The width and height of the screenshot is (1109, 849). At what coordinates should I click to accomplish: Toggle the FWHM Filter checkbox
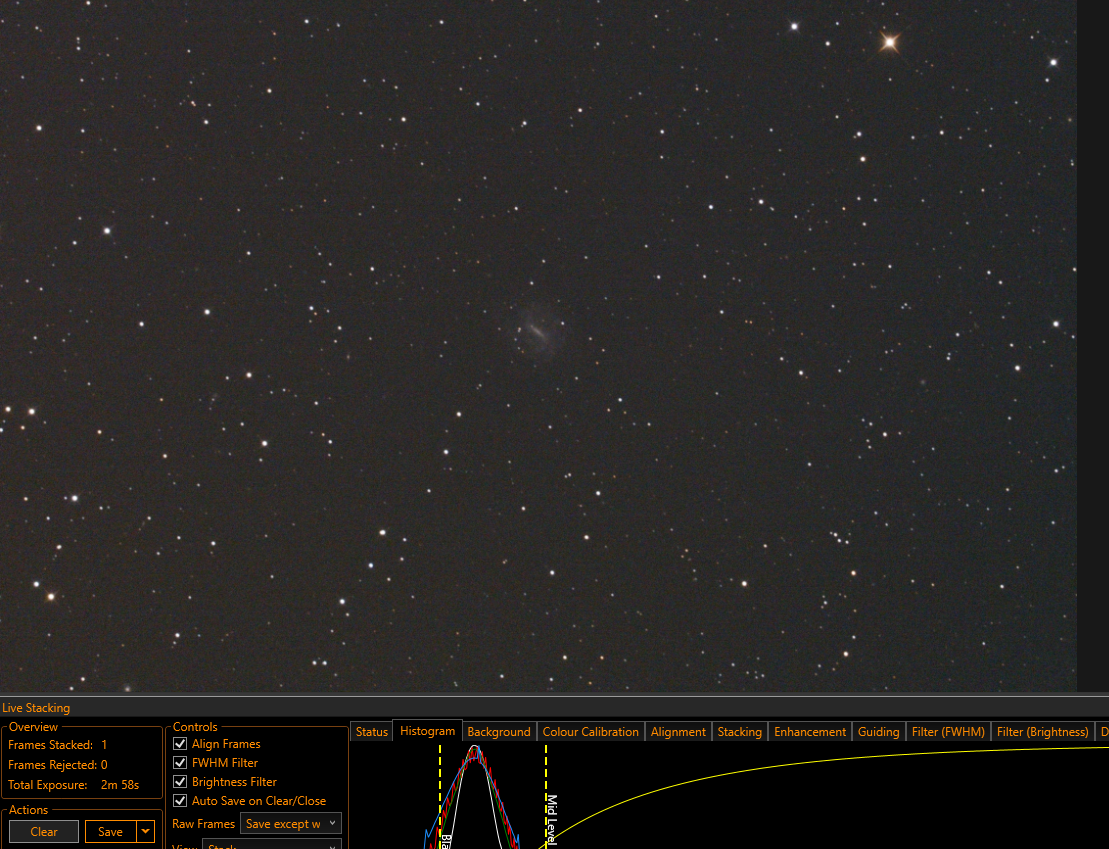[180, 763]
